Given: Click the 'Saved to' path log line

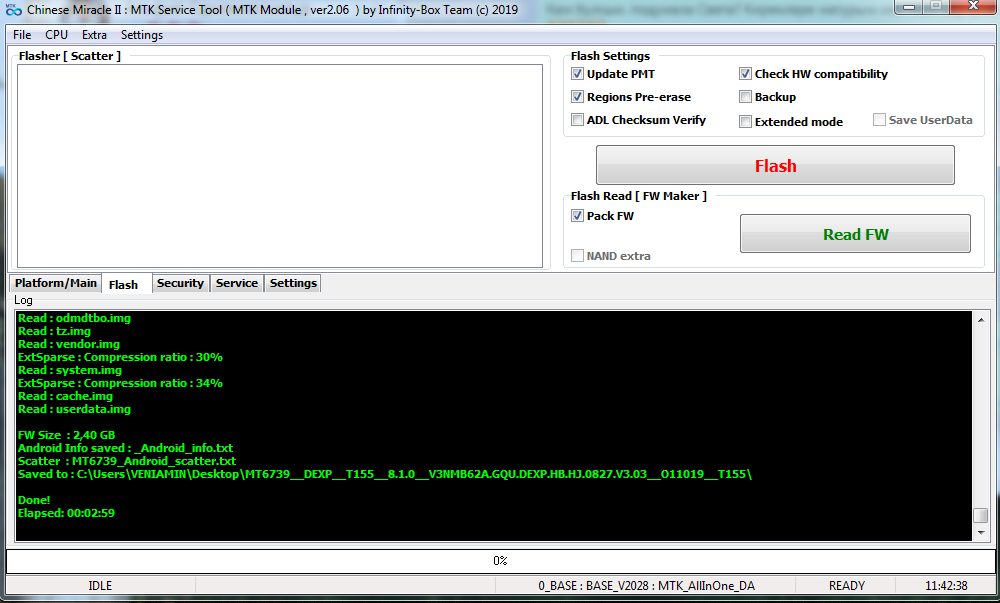Looking at the screenshot, I should pyautogui.click(x=385, y=474).
